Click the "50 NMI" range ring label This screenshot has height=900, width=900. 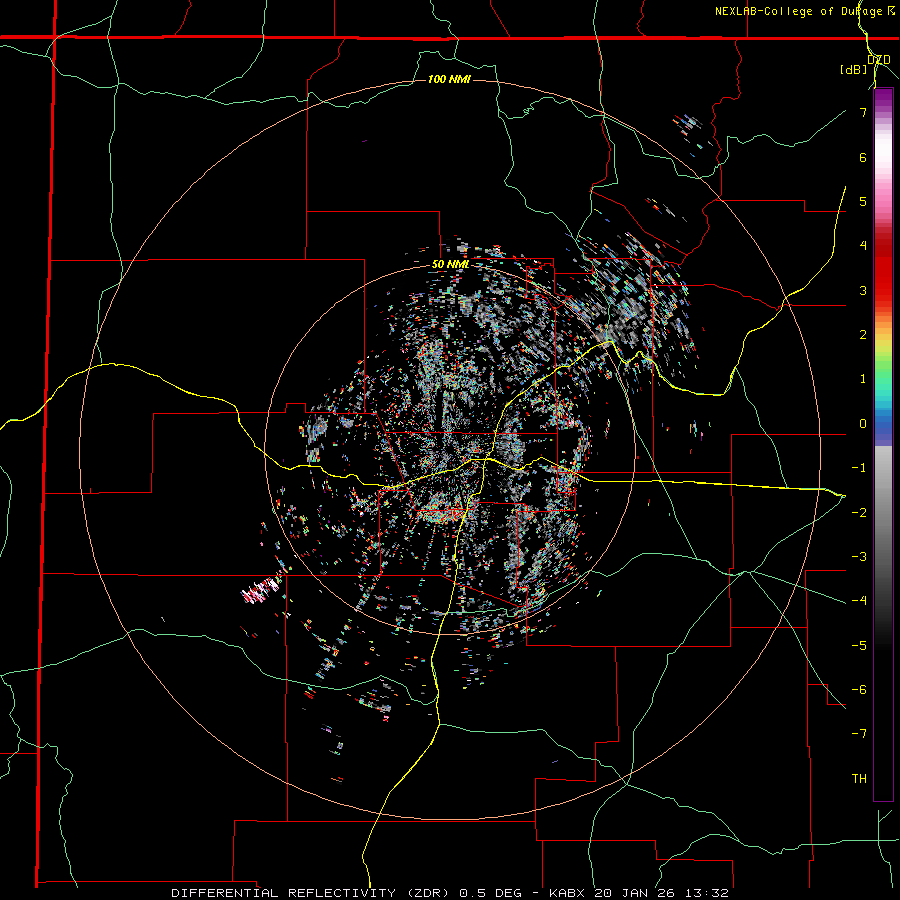[451, 265]
